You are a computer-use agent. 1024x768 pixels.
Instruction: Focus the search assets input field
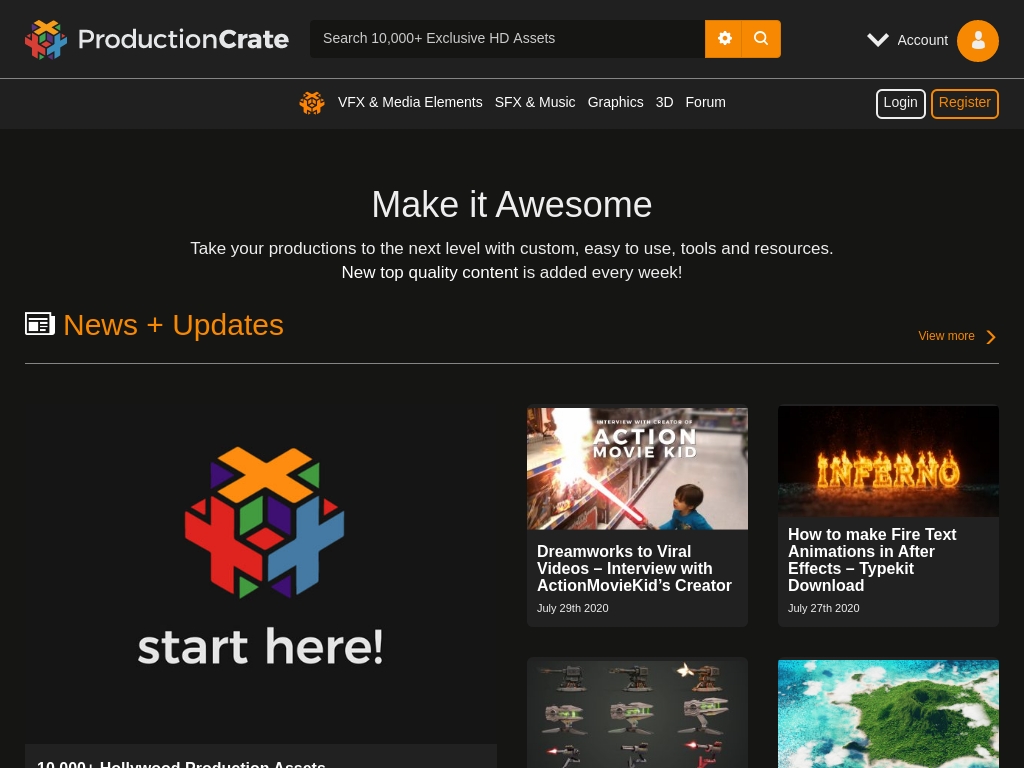point(507,39)
